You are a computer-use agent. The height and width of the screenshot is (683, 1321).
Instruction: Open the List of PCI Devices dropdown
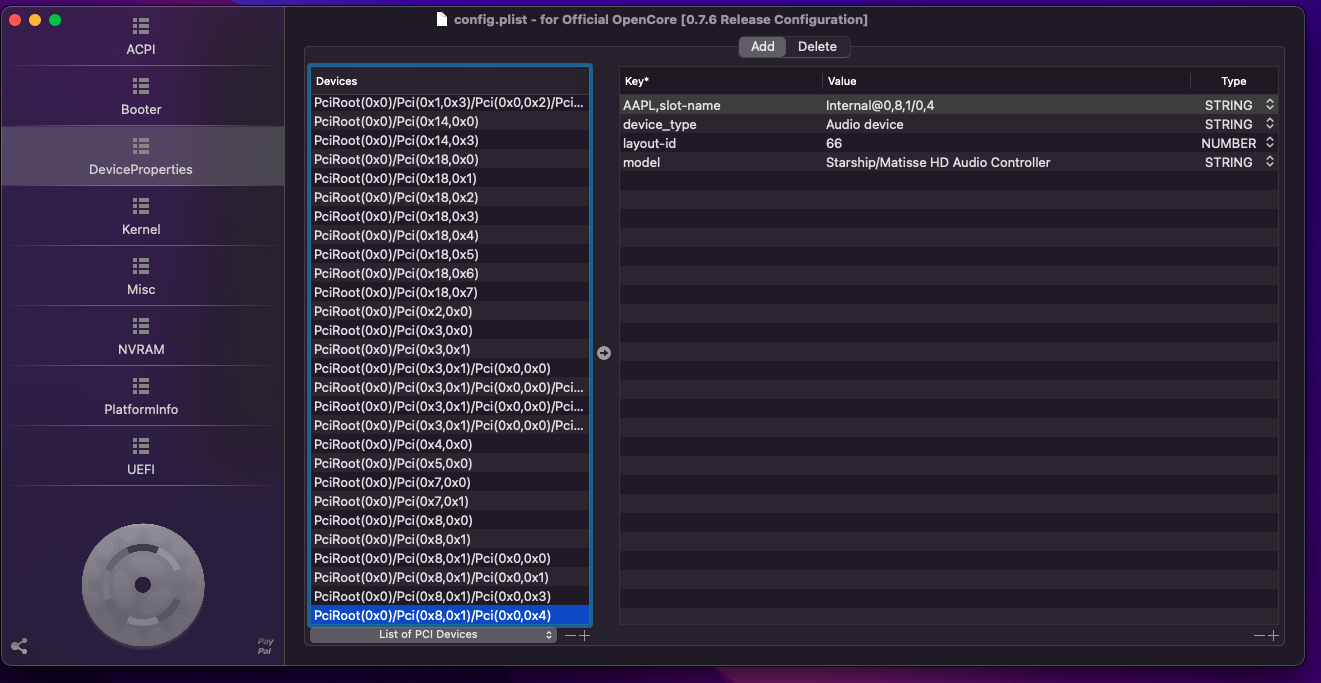(x=432, y=635)
